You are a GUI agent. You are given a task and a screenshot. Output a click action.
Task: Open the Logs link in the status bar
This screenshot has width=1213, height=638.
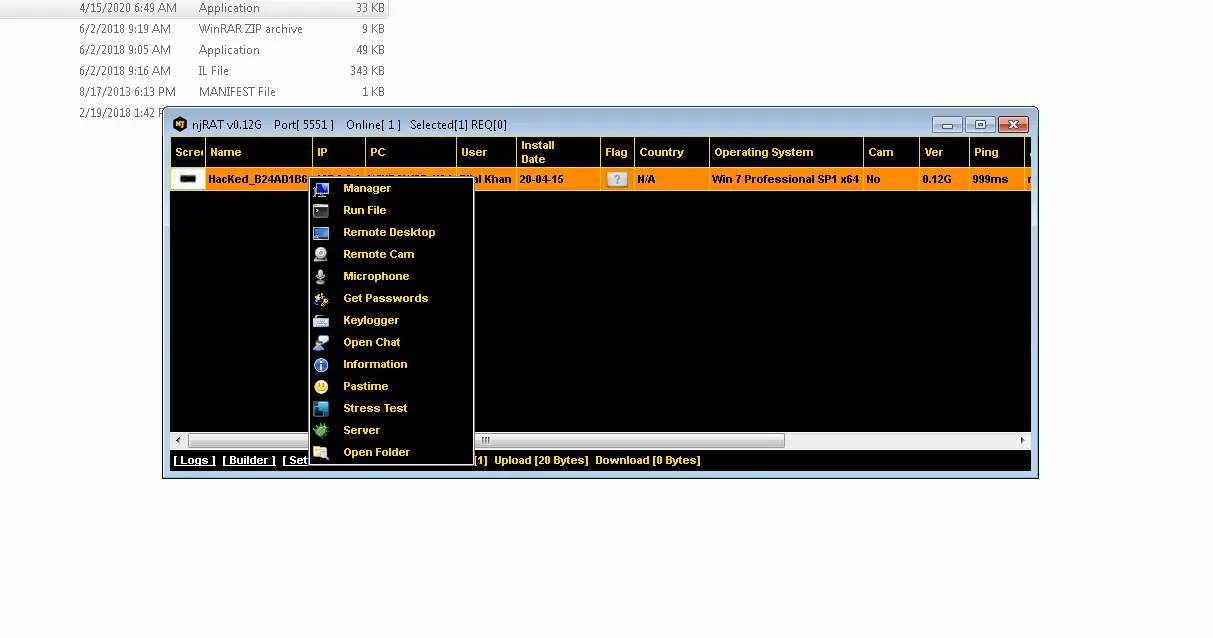pos(194,461)
